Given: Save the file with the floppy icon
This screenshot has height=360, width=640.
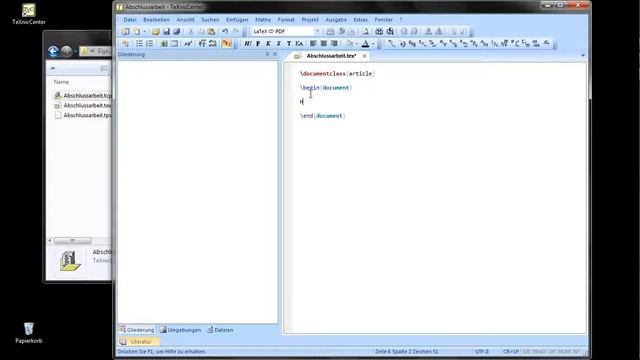Looking at the screenshot, I should (x=166, y=31).
